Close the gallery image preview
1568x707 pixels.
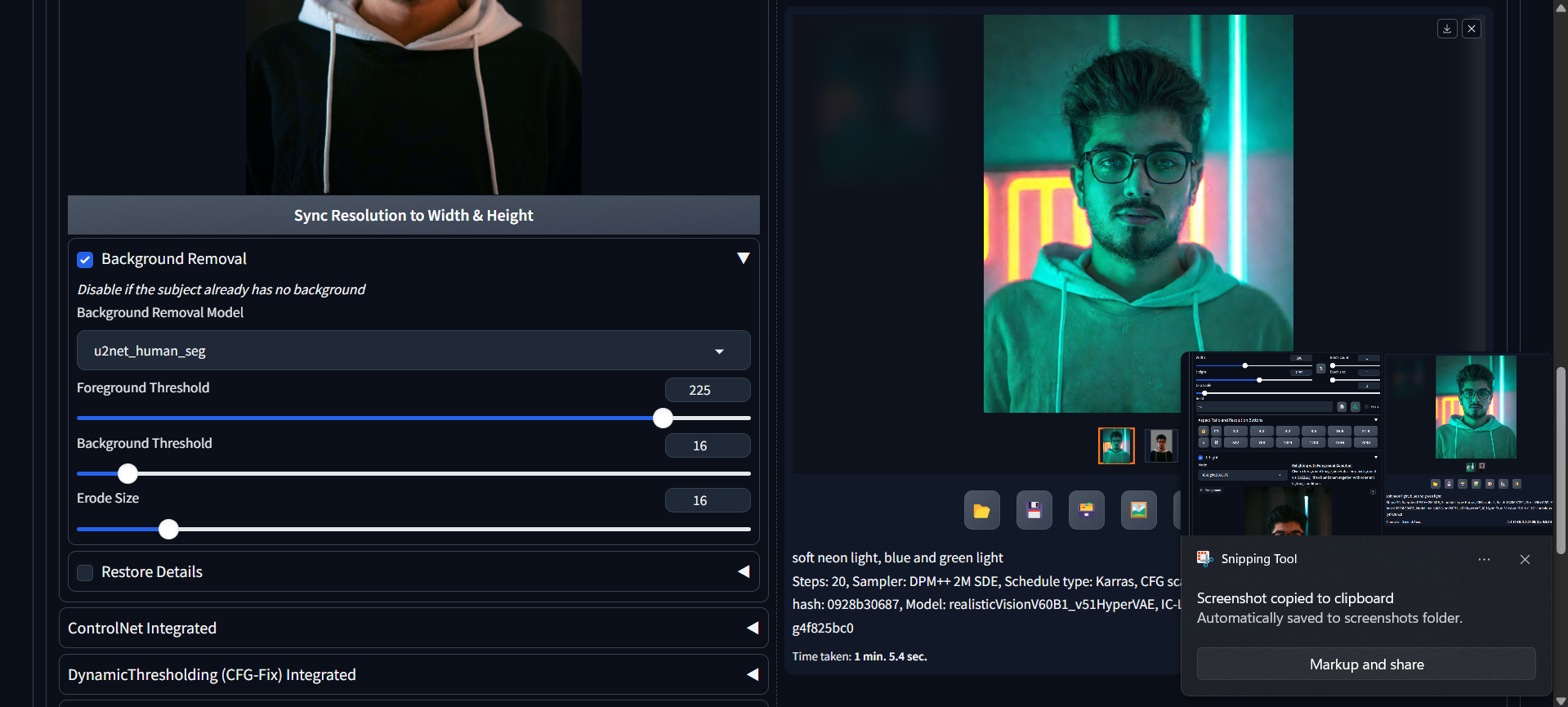(x=1472, y=29)
